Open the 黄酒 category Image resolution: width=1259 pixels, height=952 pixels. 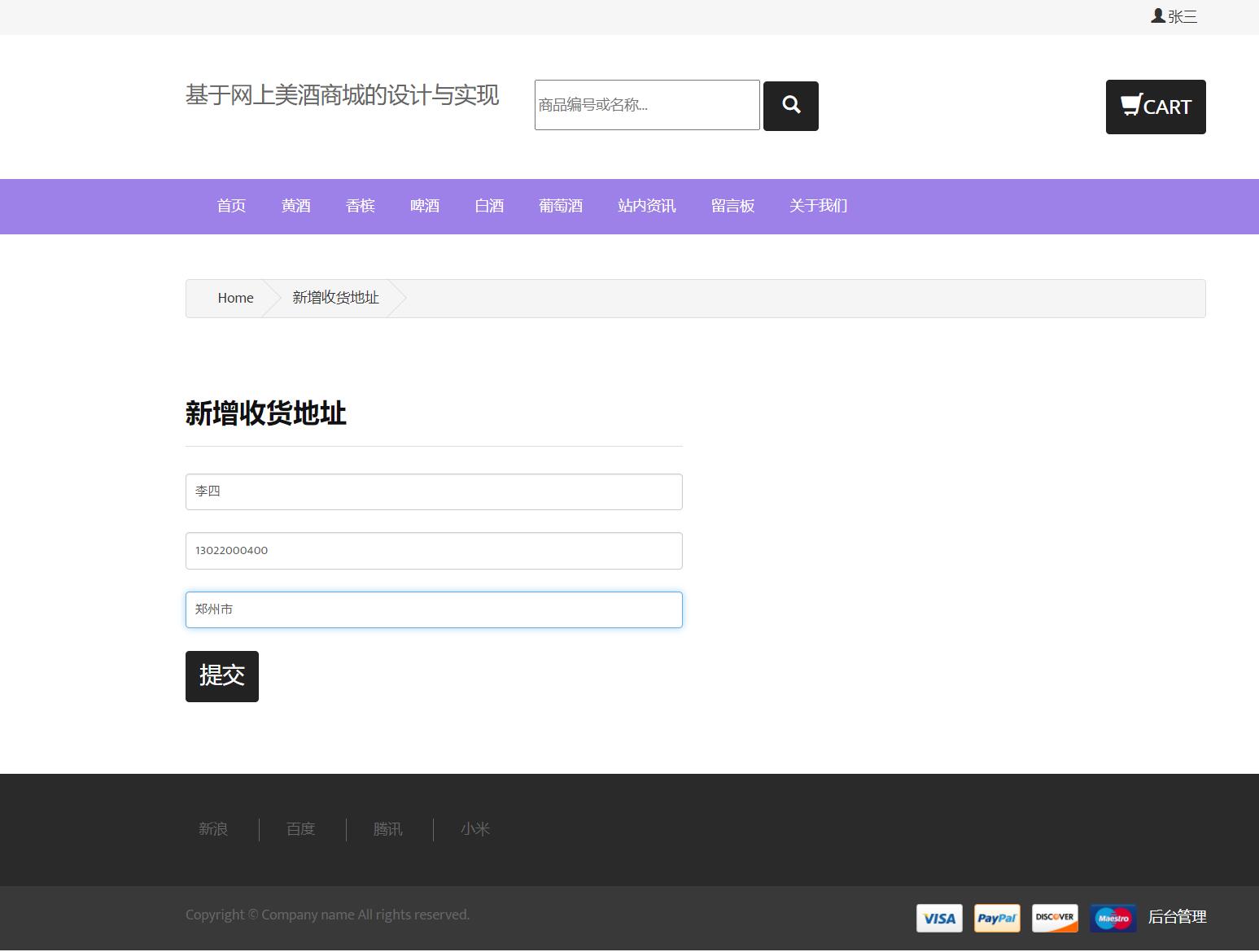(x=295, y=206)
